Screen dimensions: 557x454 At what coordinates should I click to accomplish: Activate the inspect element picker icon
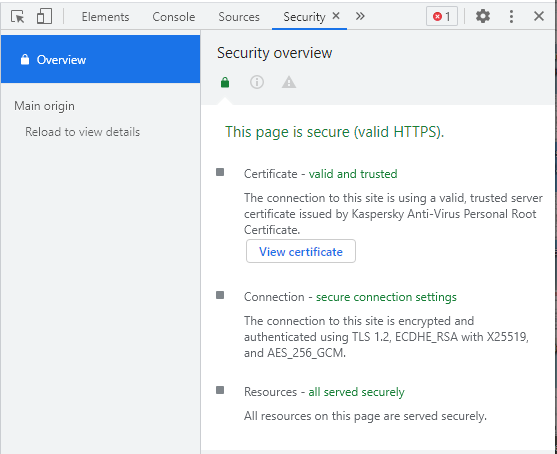(18, 16)
